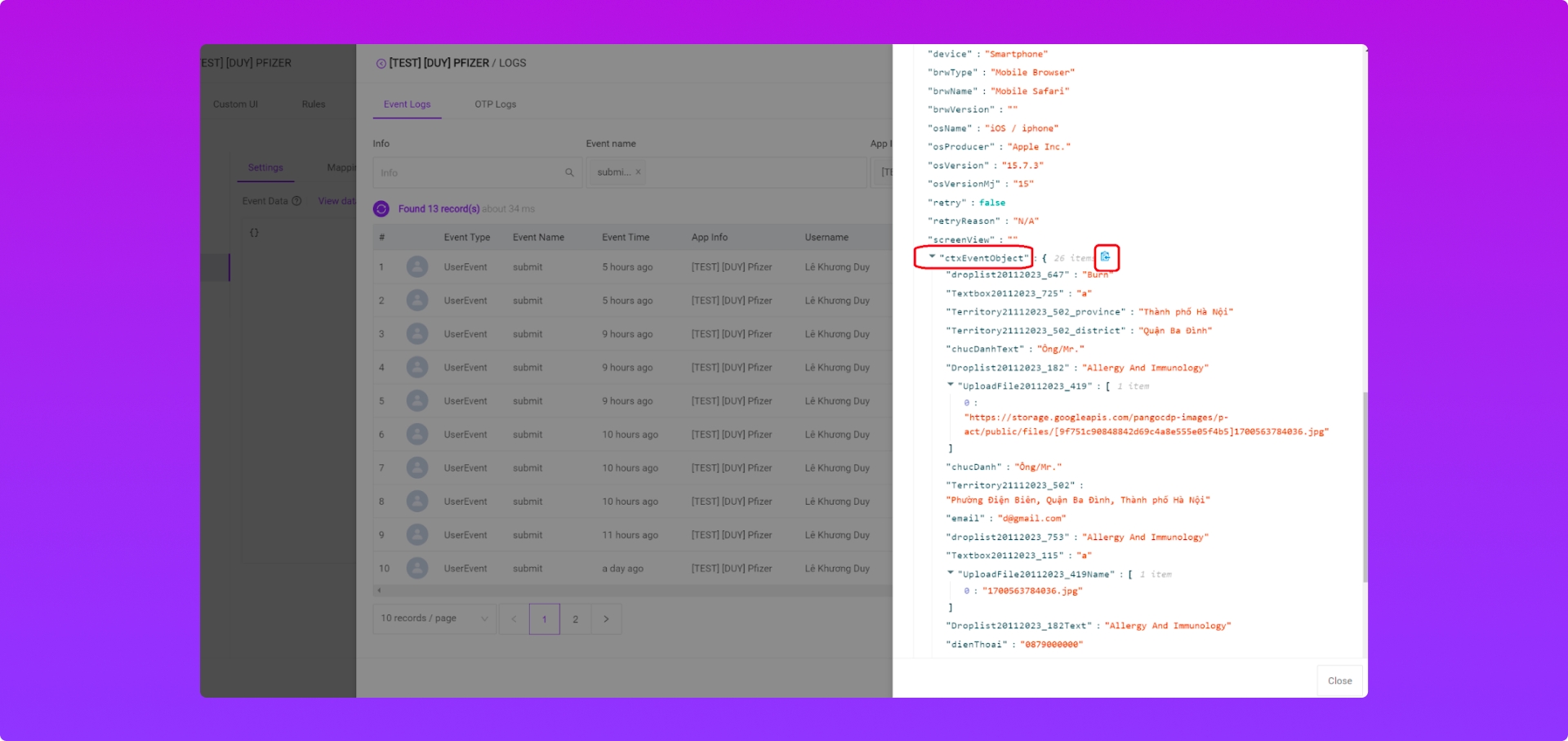Click the previous page arrow
This screenshot has height=741, width=1568.
click(x=514, y=619)
